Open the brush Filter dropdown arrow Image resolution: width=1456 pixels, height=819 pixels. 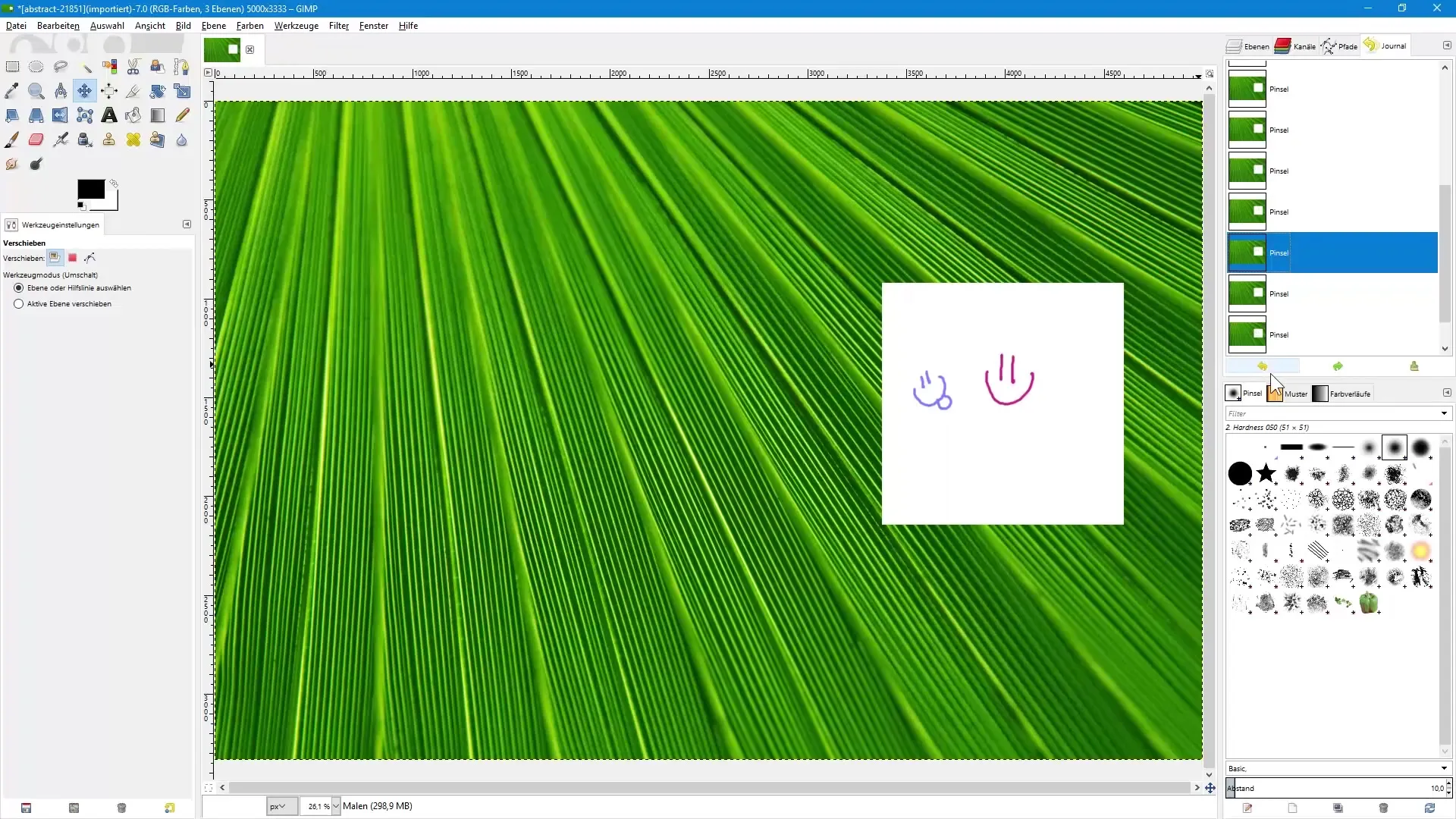point(1444,413)
